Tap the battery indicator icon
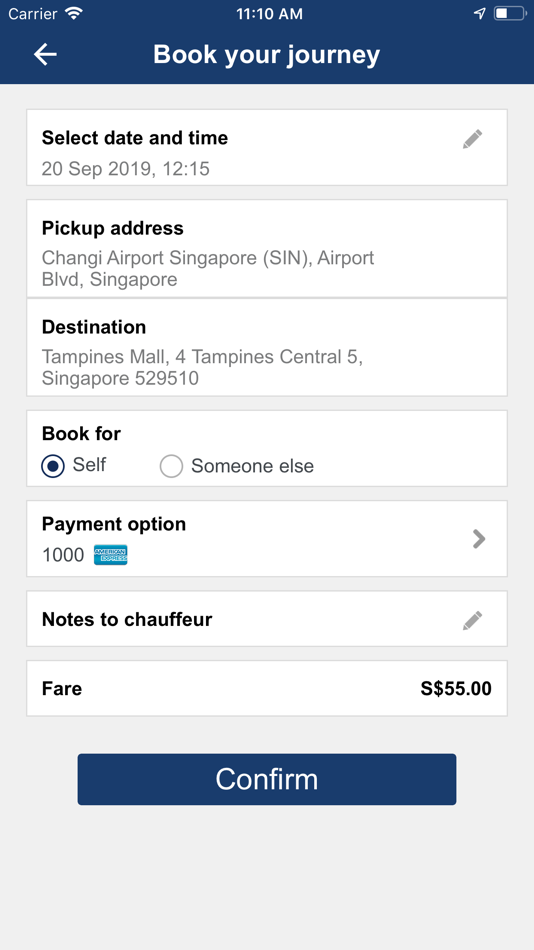The height and width of the screenshot is (950, 534). [x=510, y=13]
